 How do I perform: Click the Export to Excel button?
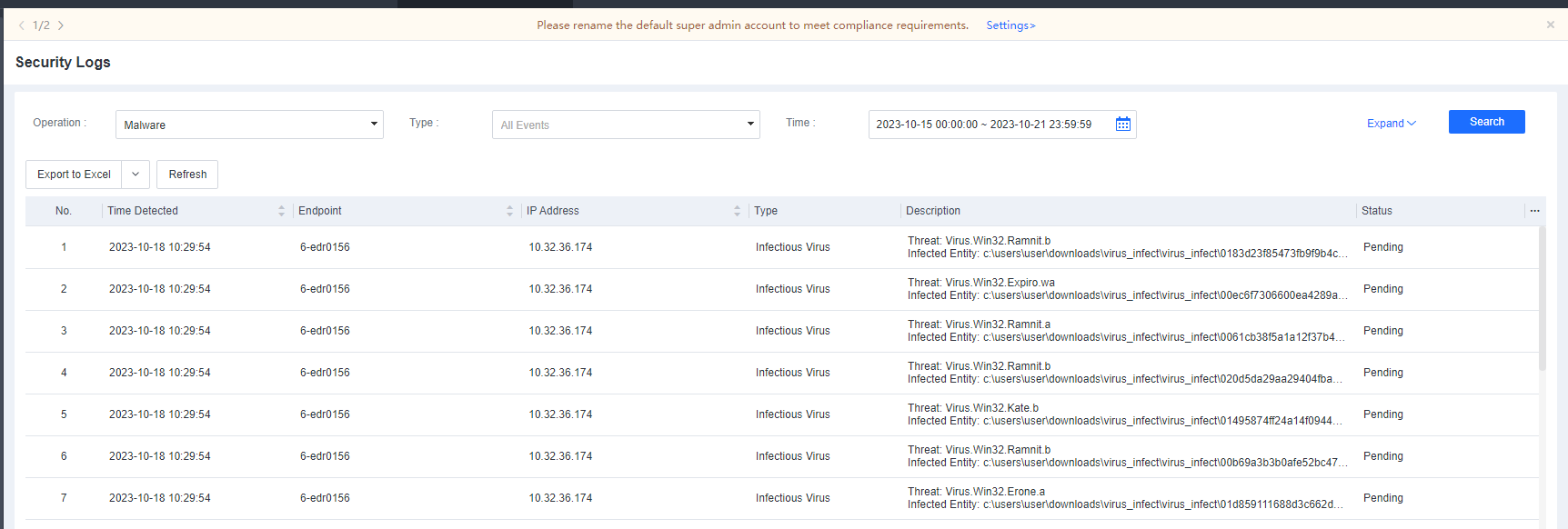tap(74, 175)
